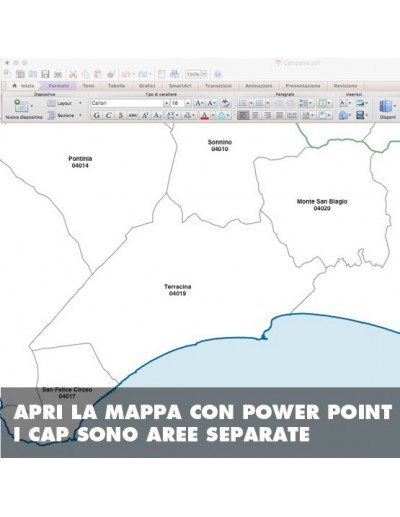Toggle strikethrough with the abc button

[133, 115]
